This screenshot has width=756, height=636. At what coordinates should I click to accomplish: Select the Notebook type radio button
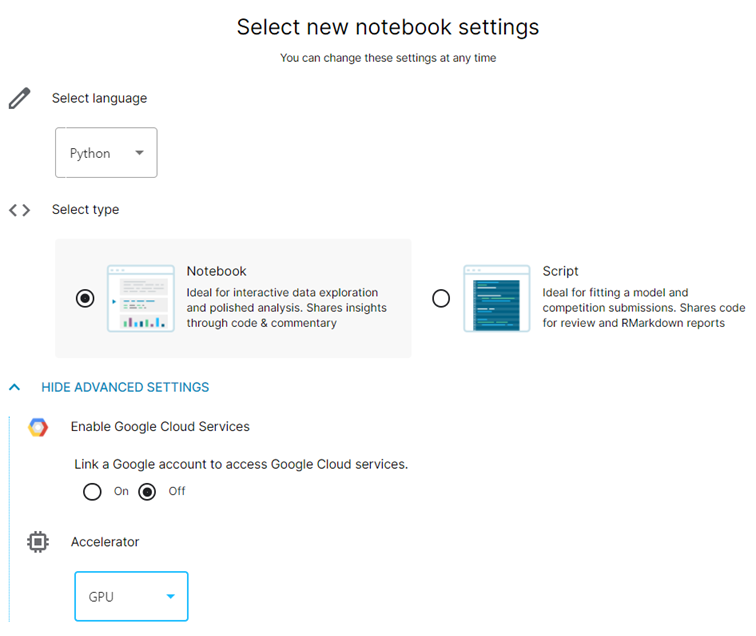(86, 299)
